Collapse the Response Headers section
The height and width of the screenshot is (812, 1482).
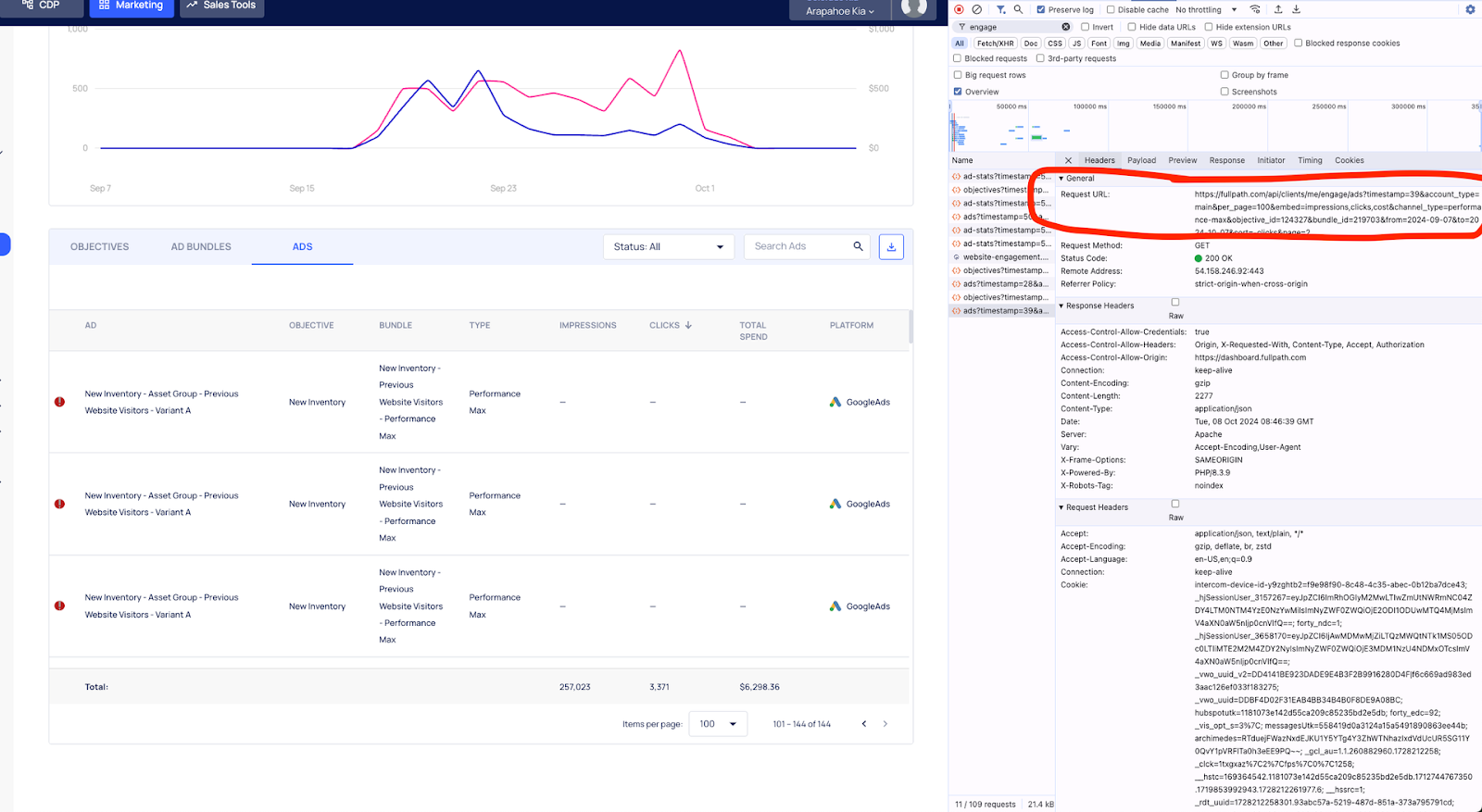(x=1099, y=306)
